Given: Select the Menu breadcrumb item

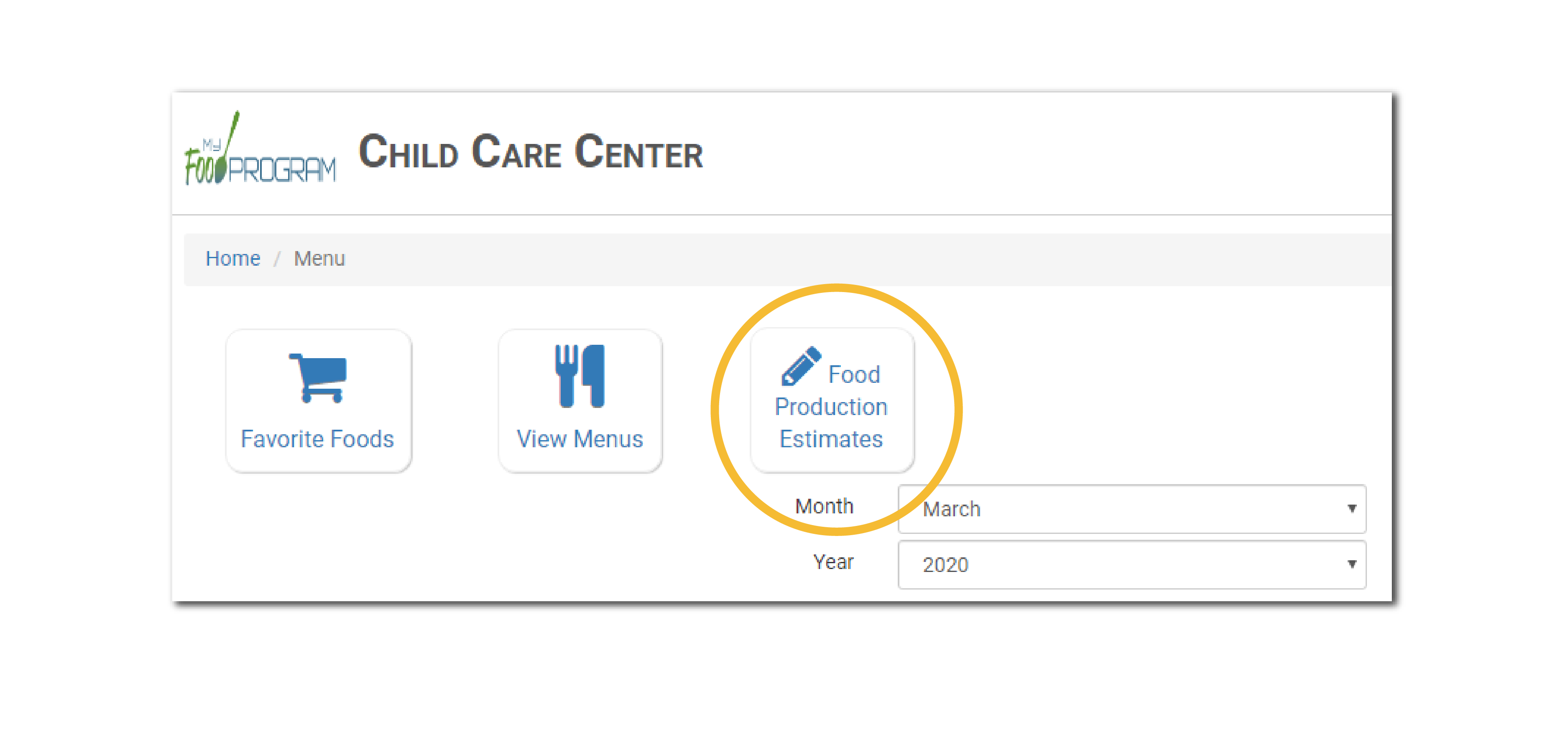Looking at the screenshot, I should tap(319, 259).
